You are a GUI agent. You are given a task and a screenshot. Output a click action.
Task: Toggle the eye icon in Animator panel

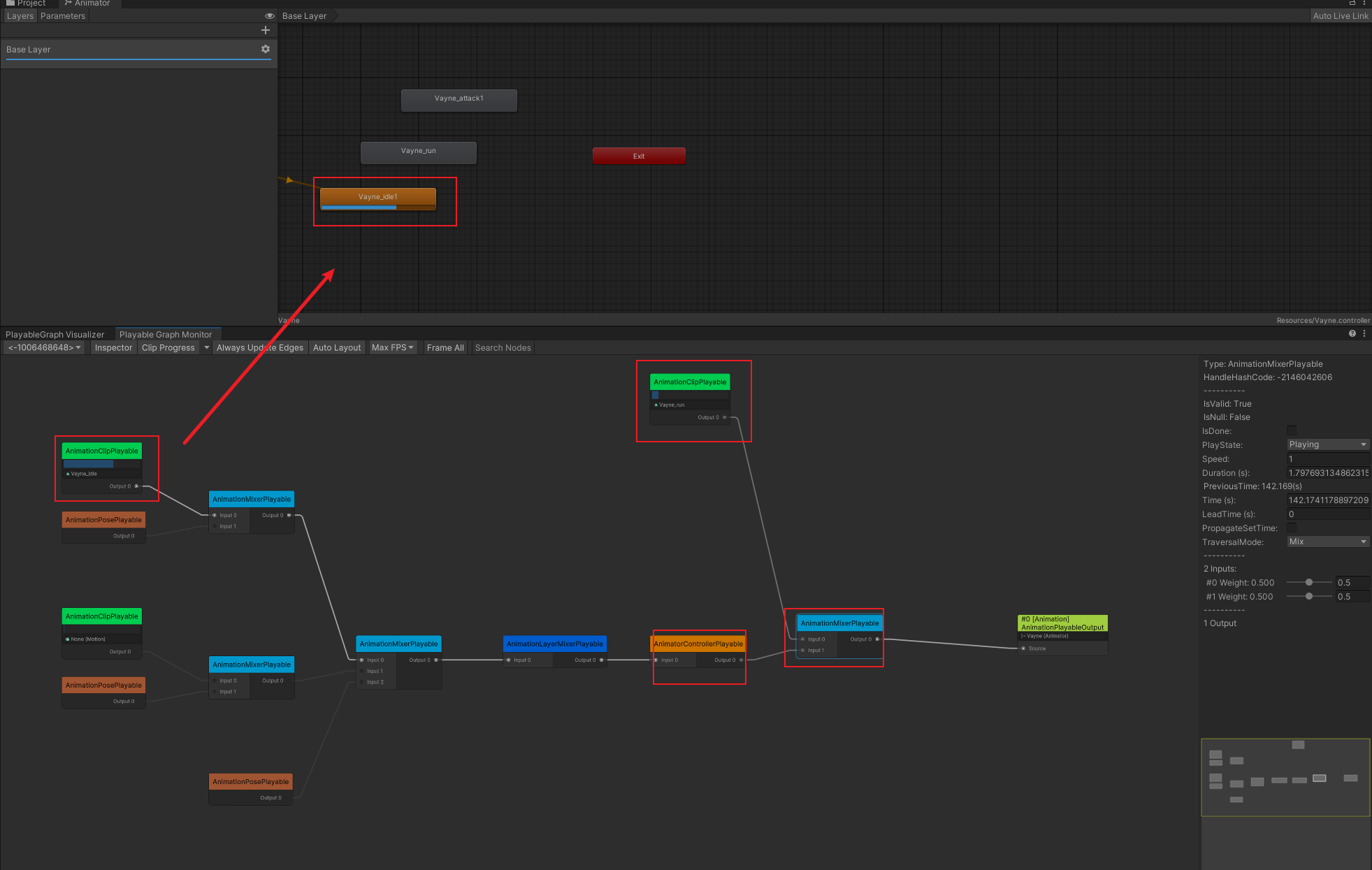tap(269, 15)
